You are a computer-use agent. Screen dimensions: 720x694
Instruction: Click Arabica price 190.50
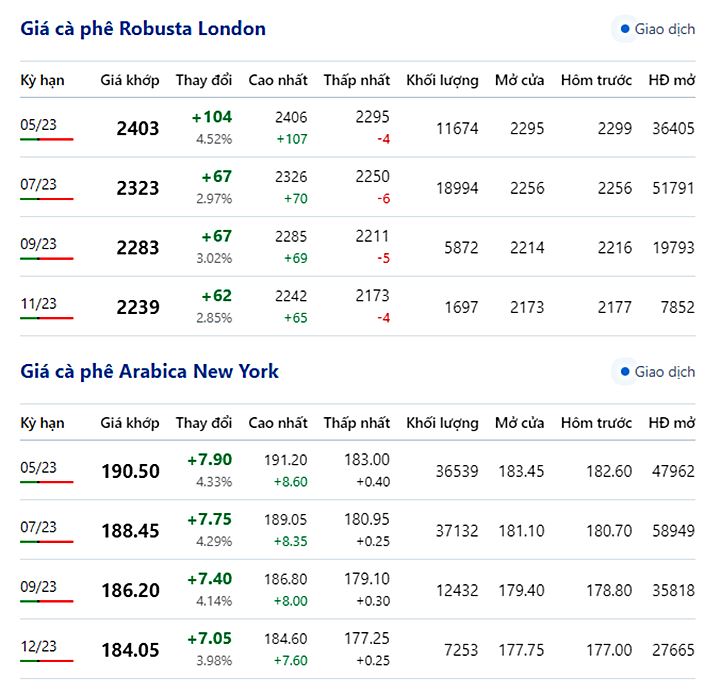[130, 471]
